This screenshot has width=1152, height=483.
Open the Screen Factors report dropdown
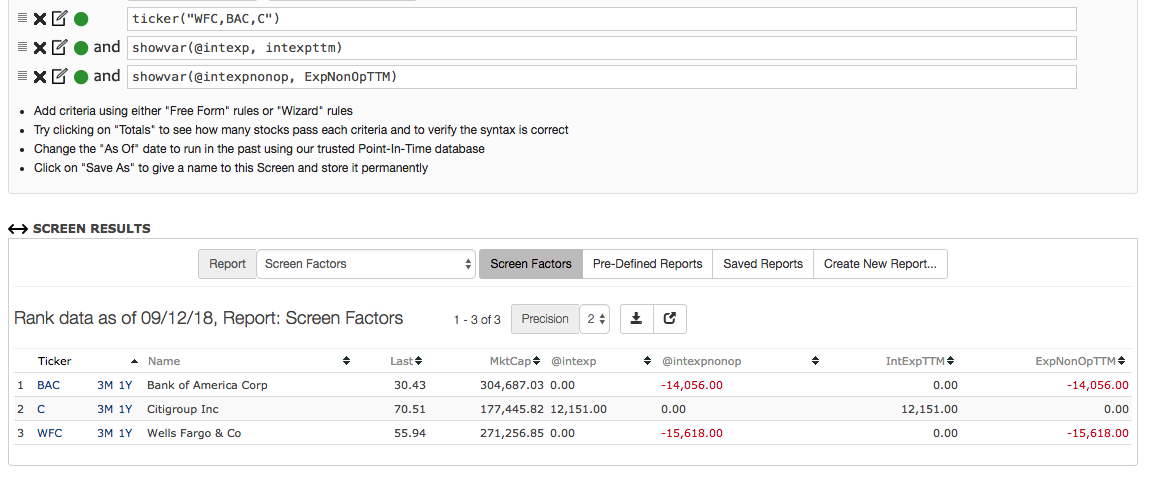(367, 264)
